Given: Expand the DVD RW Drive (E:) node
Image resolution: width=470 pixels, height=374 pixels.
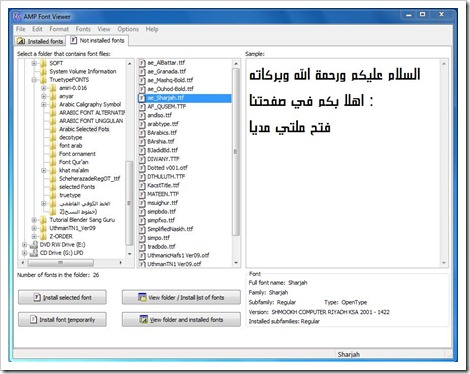Looking at the screenshot, I should [x=24, y=245].
